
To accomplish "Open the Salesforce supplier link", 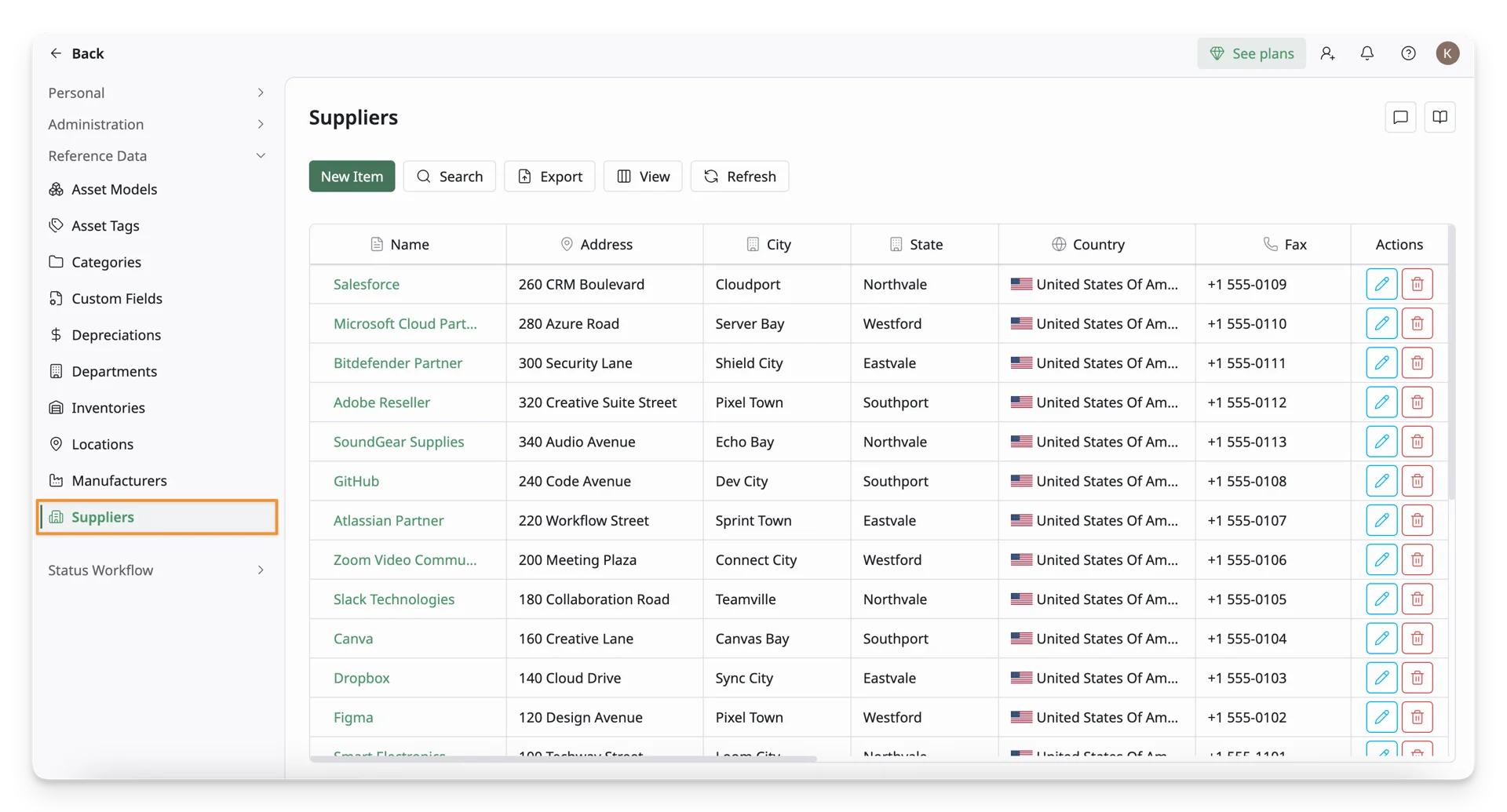I will point(366,284).
